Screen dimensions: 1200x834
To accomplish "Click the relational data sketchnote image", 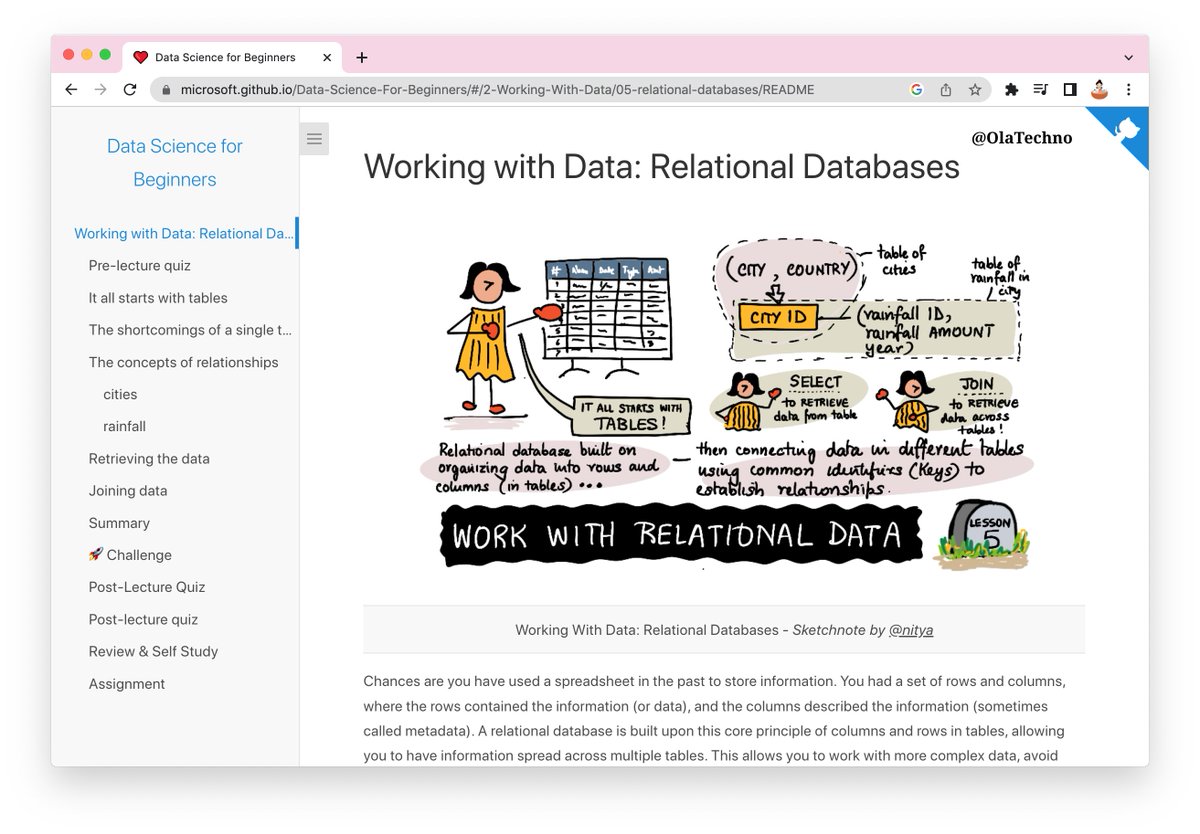I will pyautogui.click(x=724, y=405).
